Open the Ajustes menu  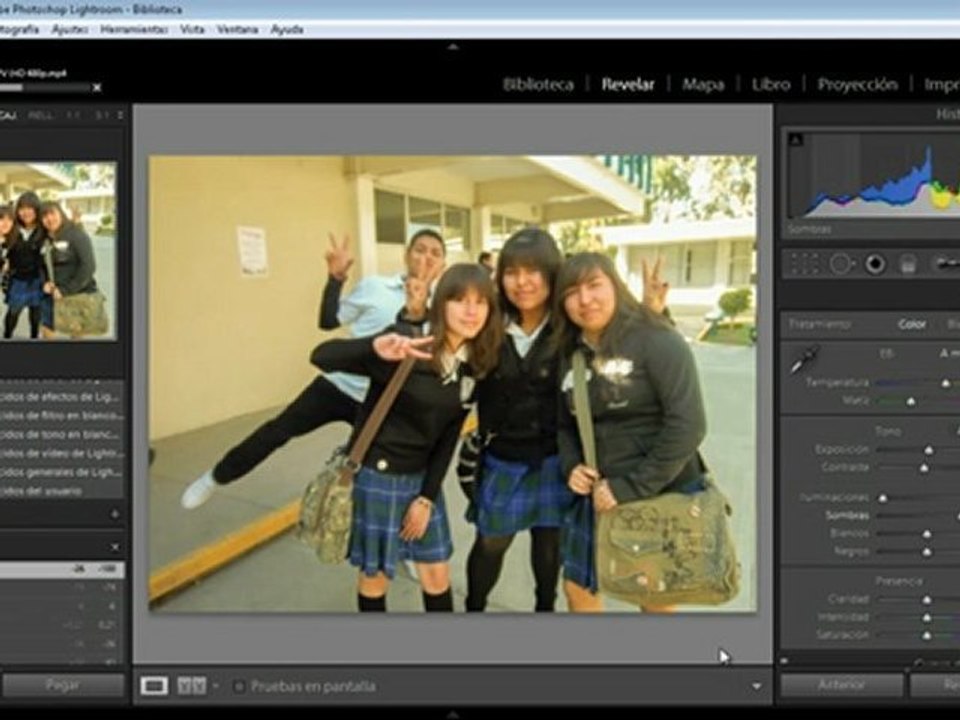(70, 29)
